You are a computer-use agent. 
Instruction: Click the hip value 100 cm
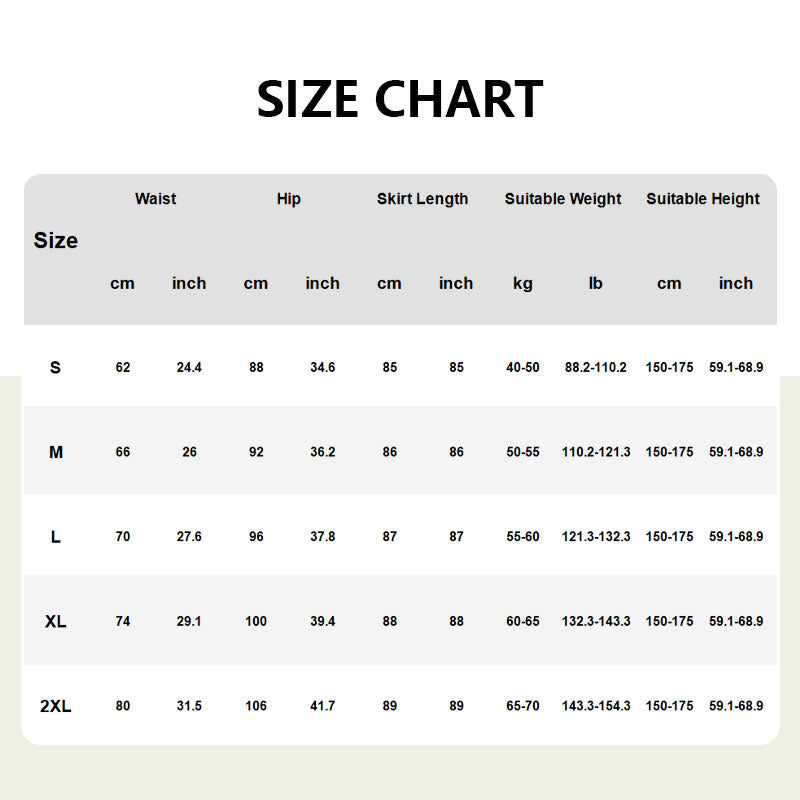tap(256, 621)
